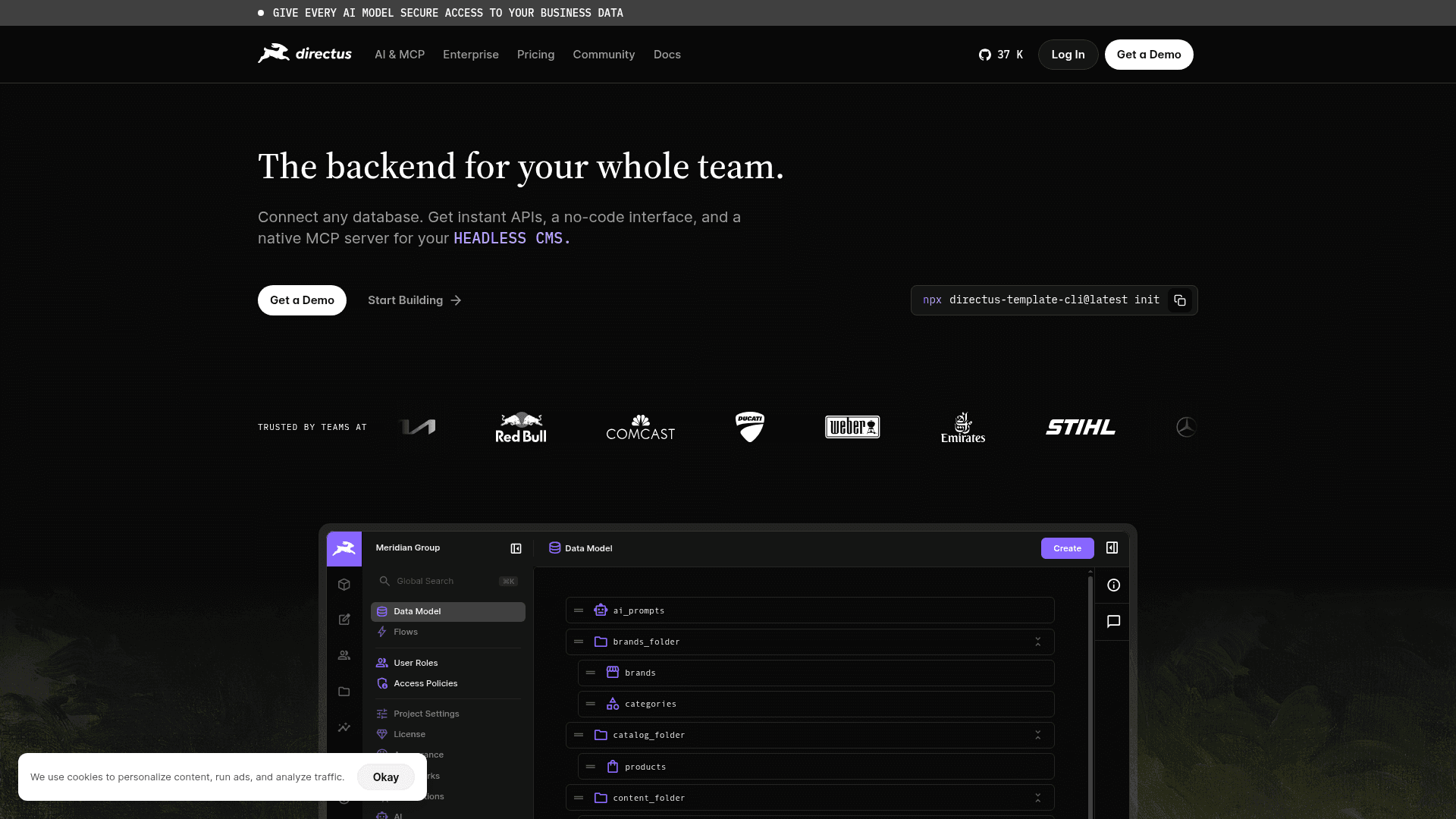Open the edit pencil module icon in rail
Viewport: 1456px width, 819px height.
(x=344, y=620)
